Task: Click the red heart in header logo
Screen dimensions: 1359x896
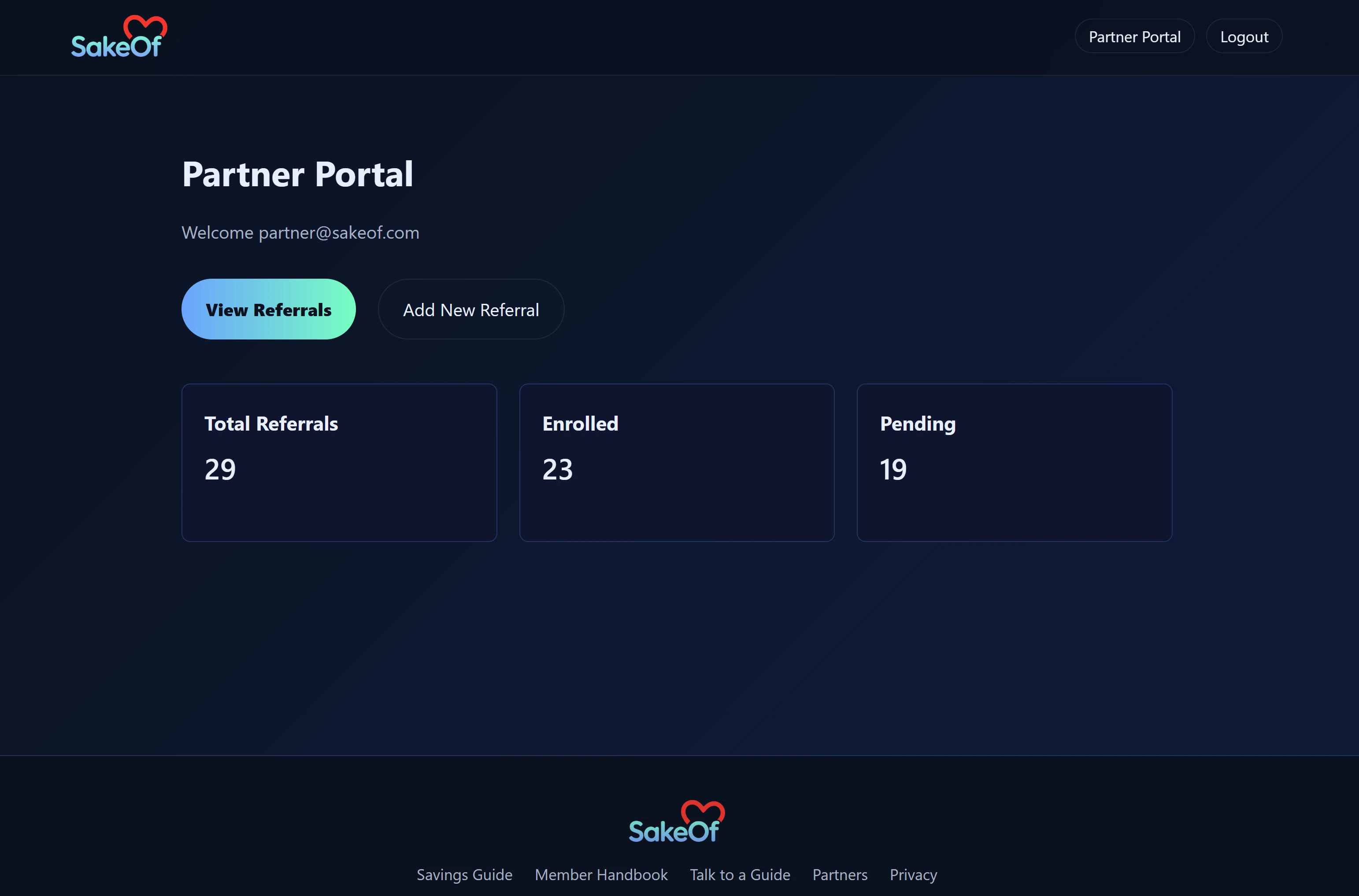Action: click(145, 26)
